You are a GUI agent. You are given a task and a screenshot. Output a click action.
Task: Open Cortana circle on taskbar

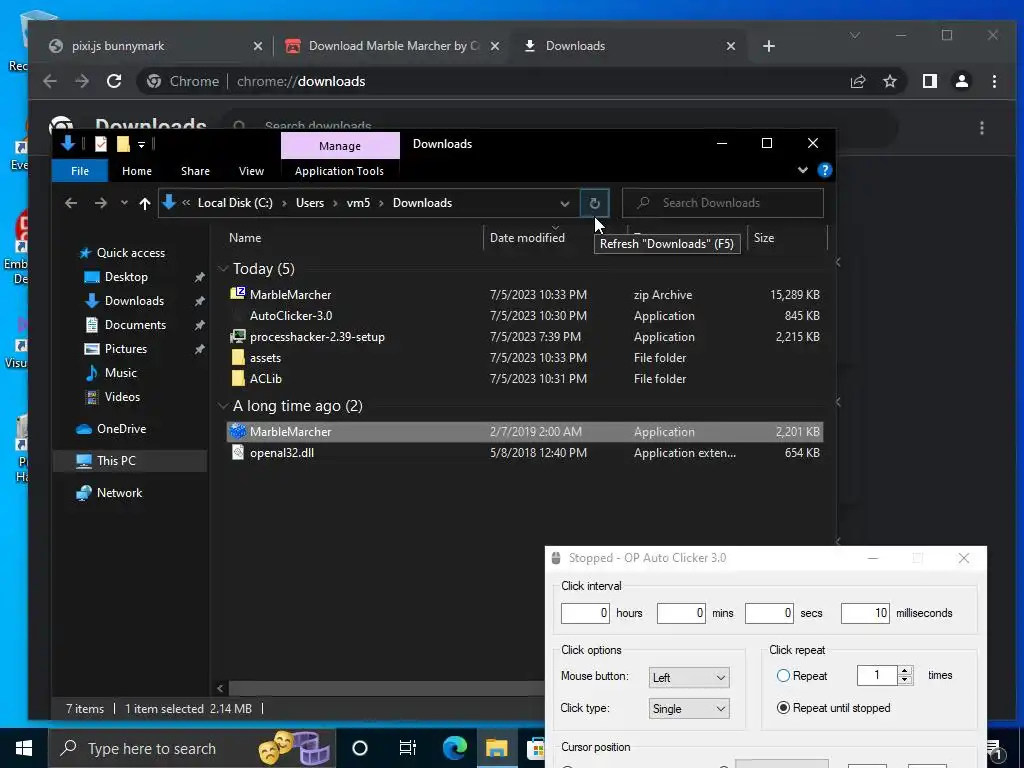pyautogui.click(x=360, y=748)
